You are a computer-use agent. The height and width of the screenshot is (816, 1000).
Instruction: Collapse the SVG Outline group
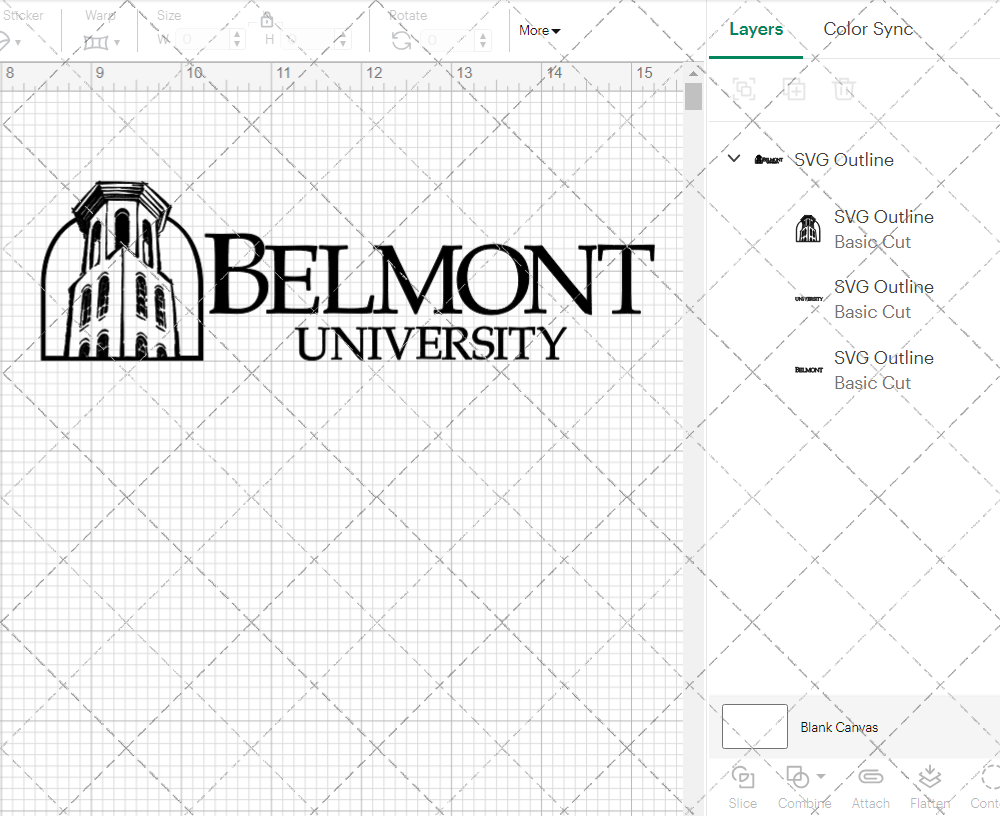733,158
